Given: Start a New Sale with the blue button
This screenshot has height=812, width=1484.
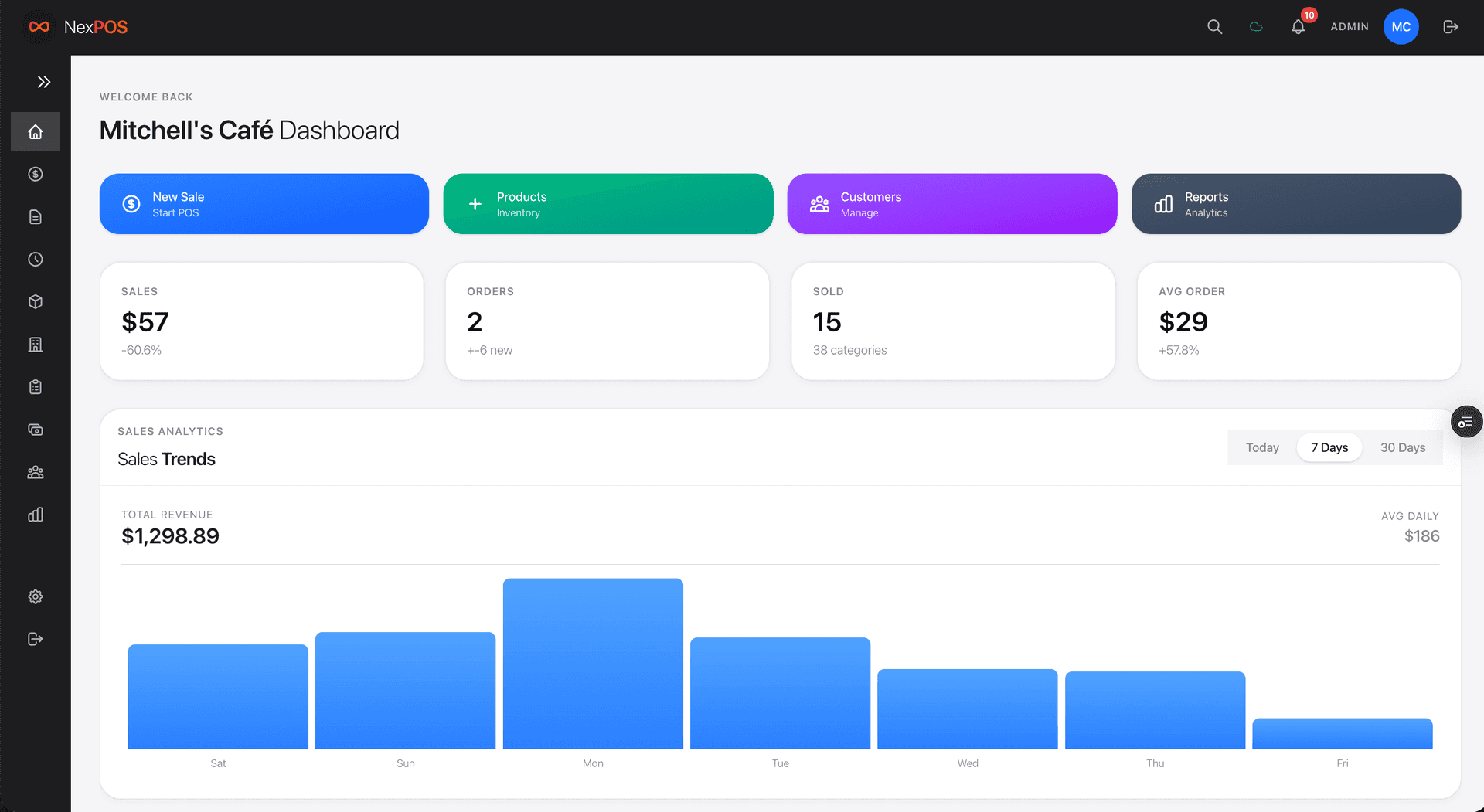Looking at the screenshot, I should (x=264, y=203).
